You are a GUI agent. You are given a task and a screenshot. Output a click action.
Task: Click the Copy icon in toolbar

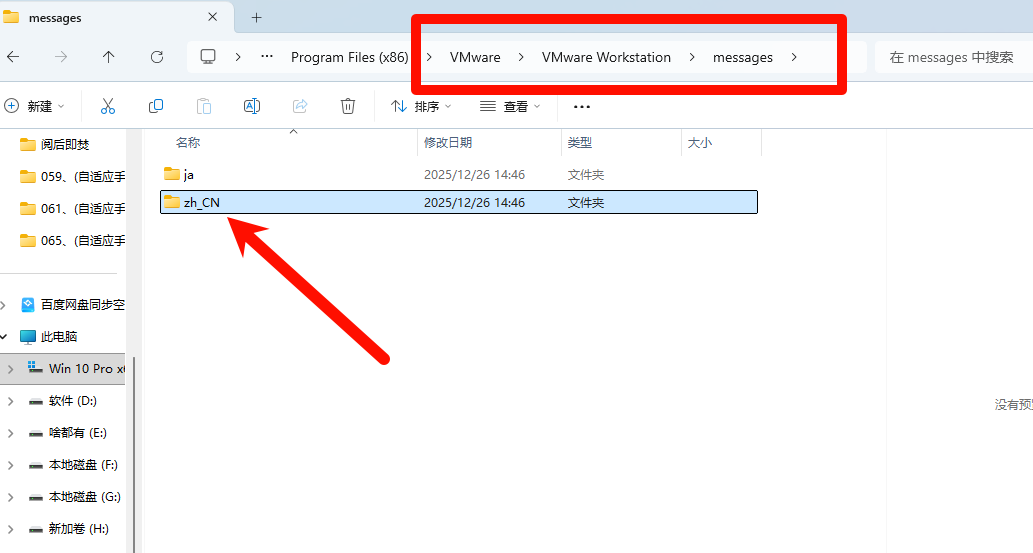[156, 106]
